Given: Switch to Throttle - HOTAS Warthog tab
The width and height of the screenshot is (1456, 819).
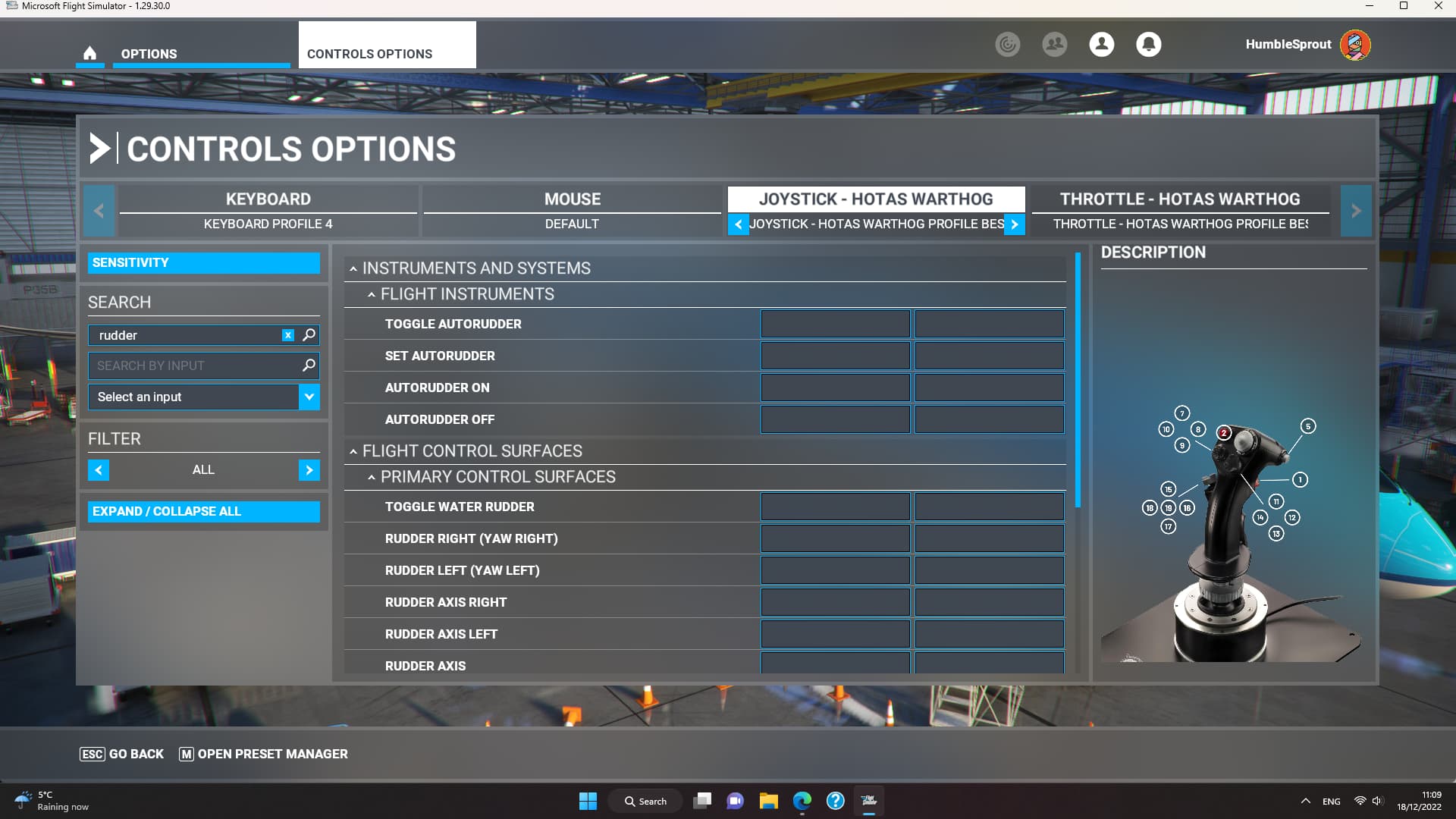Looking at the screenshot, I should coord(1179,199).
